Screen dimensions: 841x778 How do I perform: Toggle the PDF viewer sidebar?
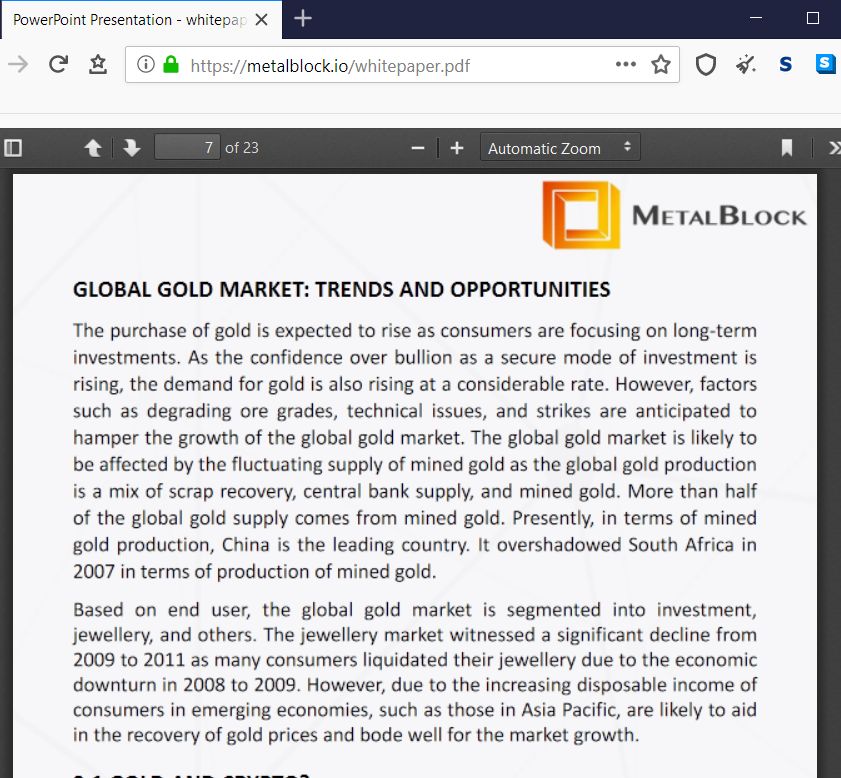click(13, 147)
